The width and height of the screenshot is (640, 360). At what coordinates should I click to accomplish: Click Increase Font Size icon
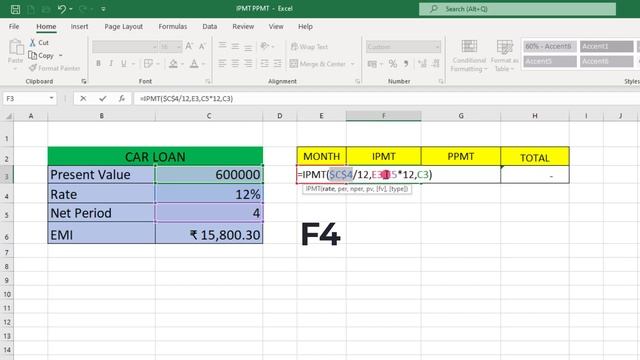[x=189, y=47]
